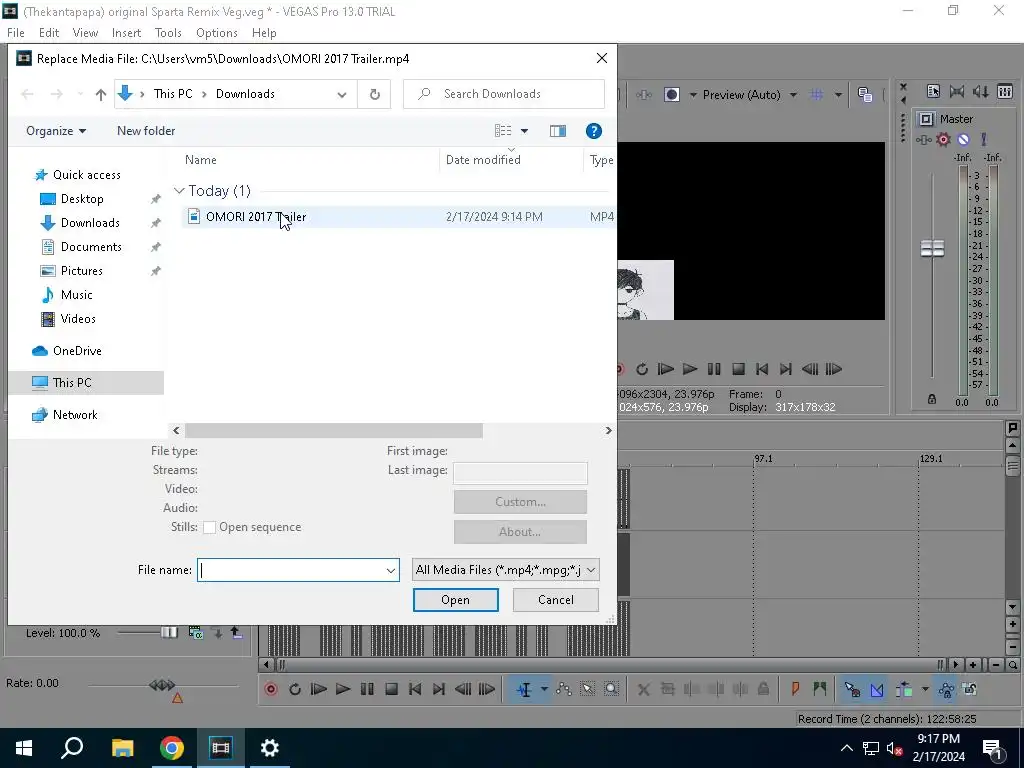Toggle Lock Envelopes to Events

click(x=946, y=689)
